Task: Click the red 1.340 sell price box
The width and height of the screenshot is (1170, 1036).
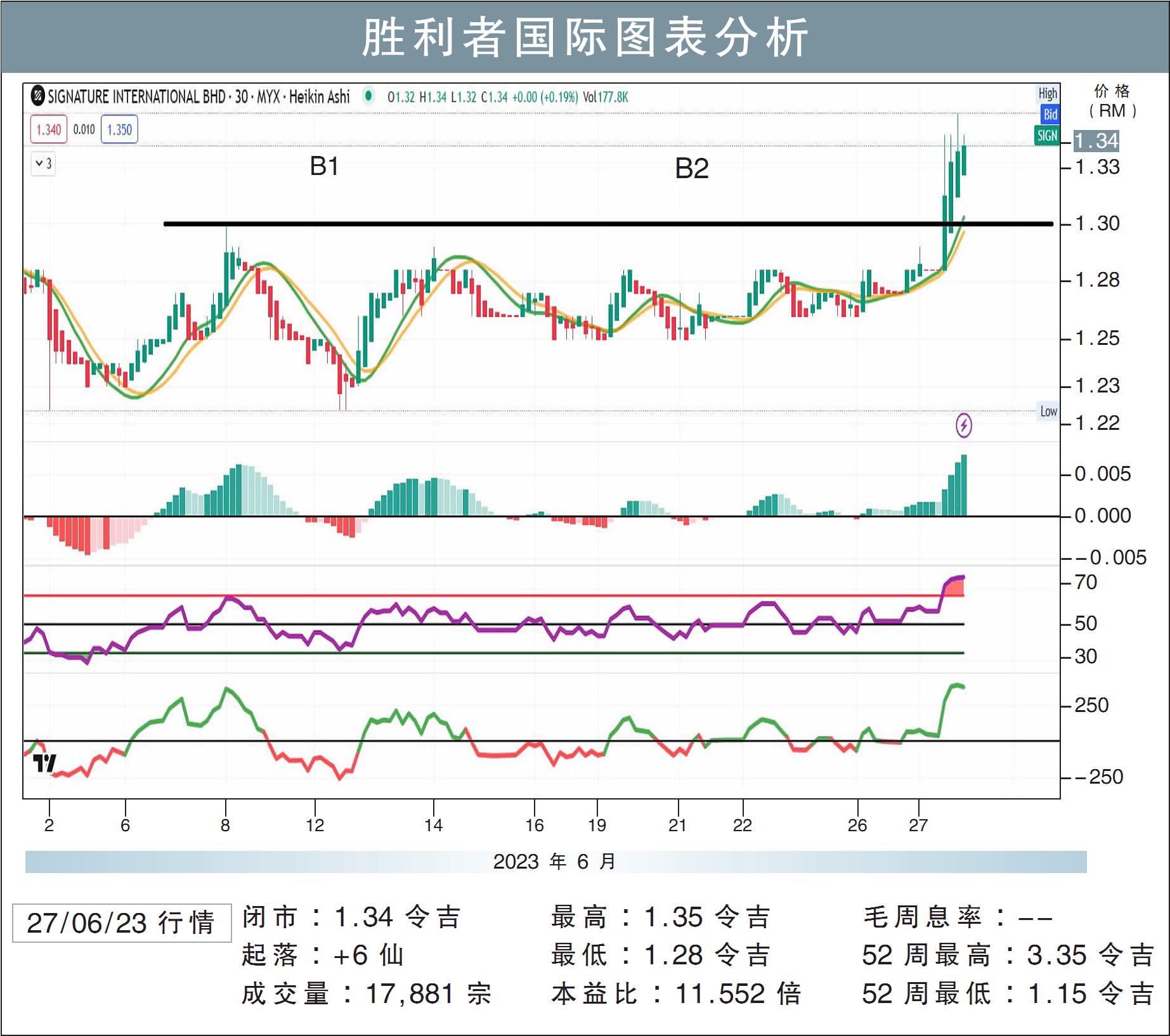Action: (48, 129)
